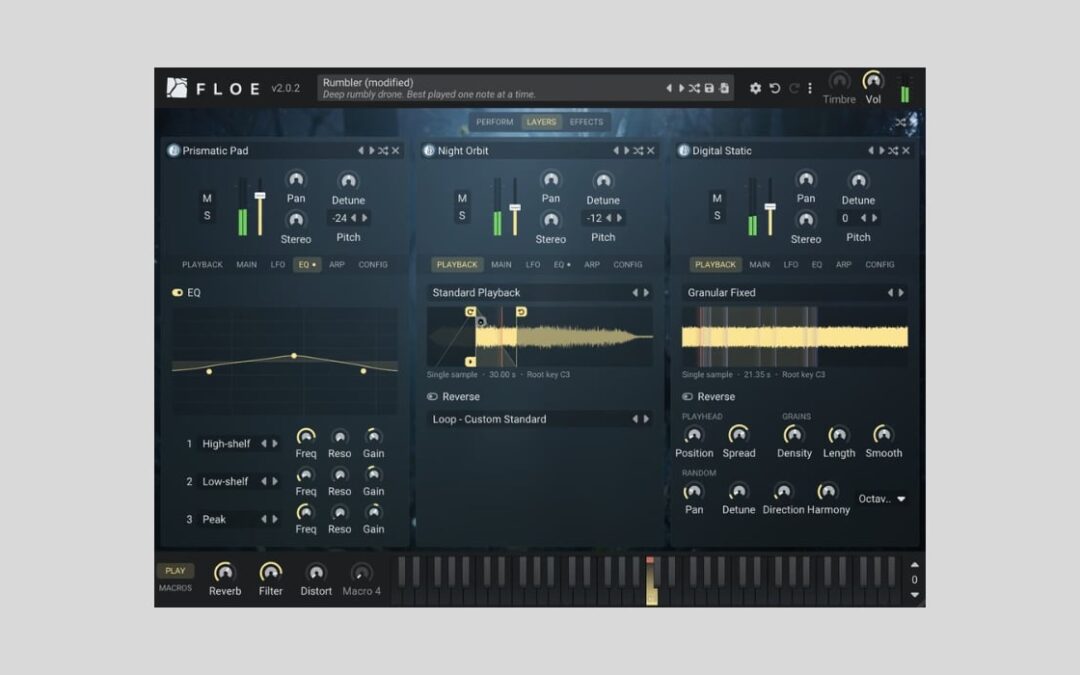This screenshot has height=675, width=1080.
Task: Open Digital Static info icon
Action: [683, 150]
